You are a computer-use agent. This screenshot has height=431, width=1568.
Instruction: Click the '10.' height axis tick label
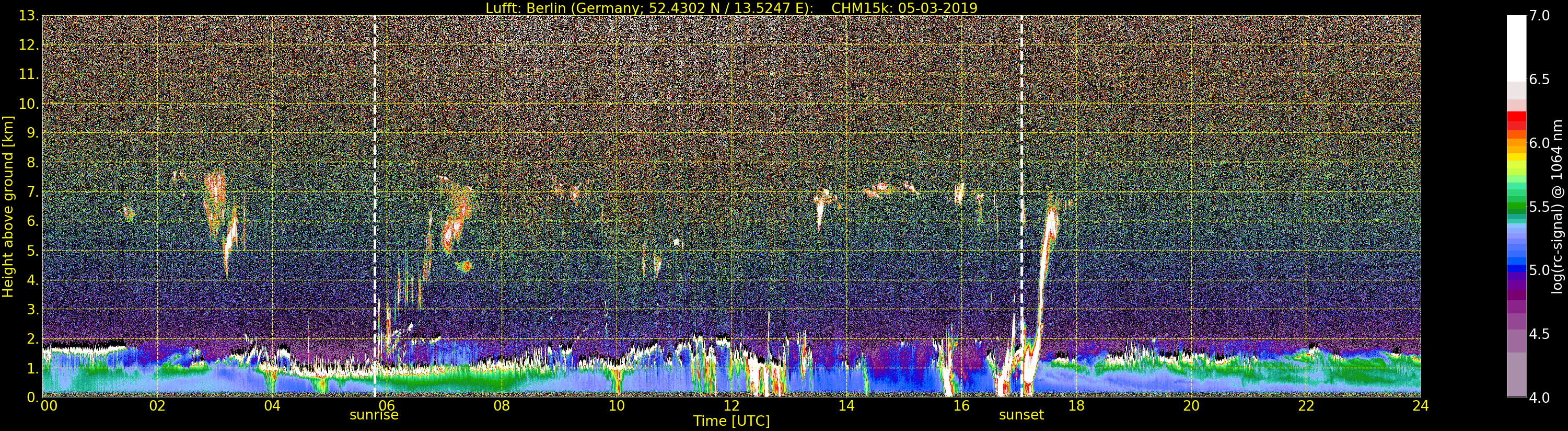(29, 104)
